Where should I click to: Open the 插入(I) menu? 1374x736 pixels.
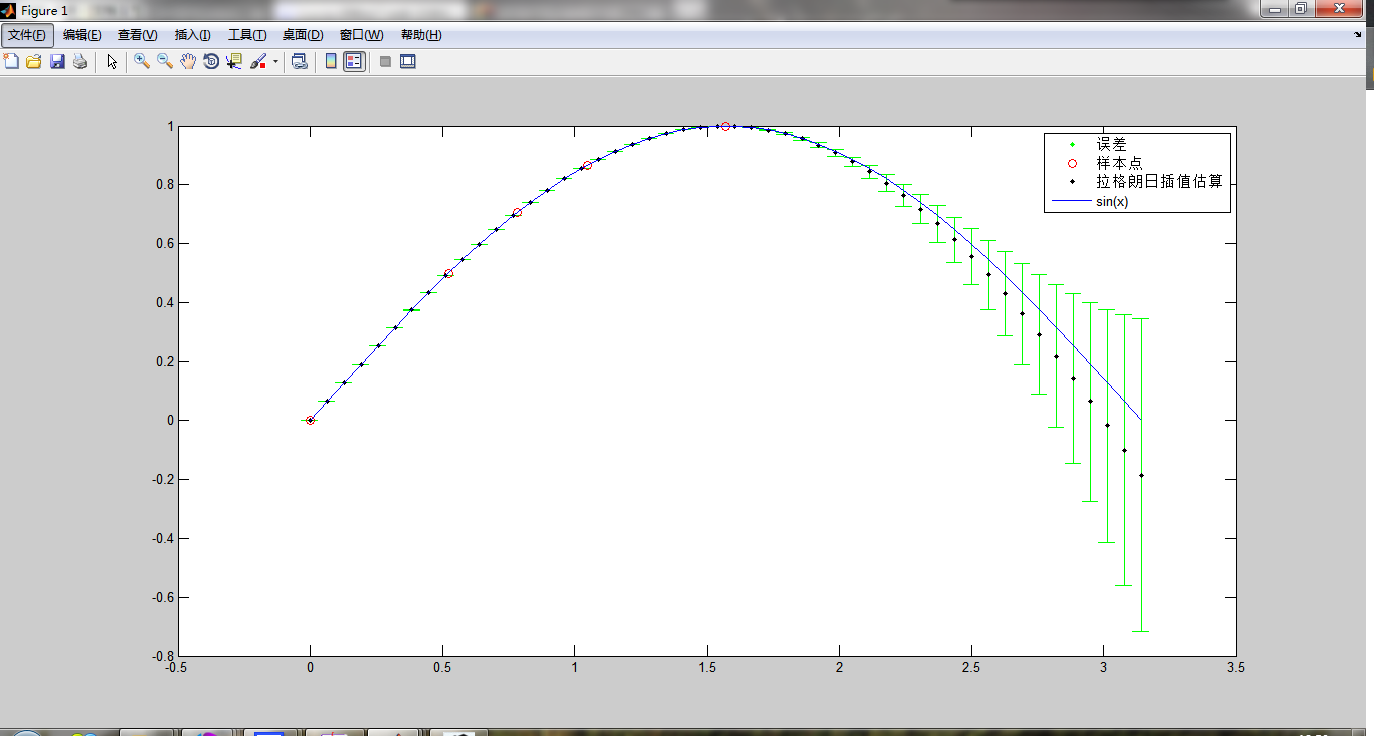193,35
